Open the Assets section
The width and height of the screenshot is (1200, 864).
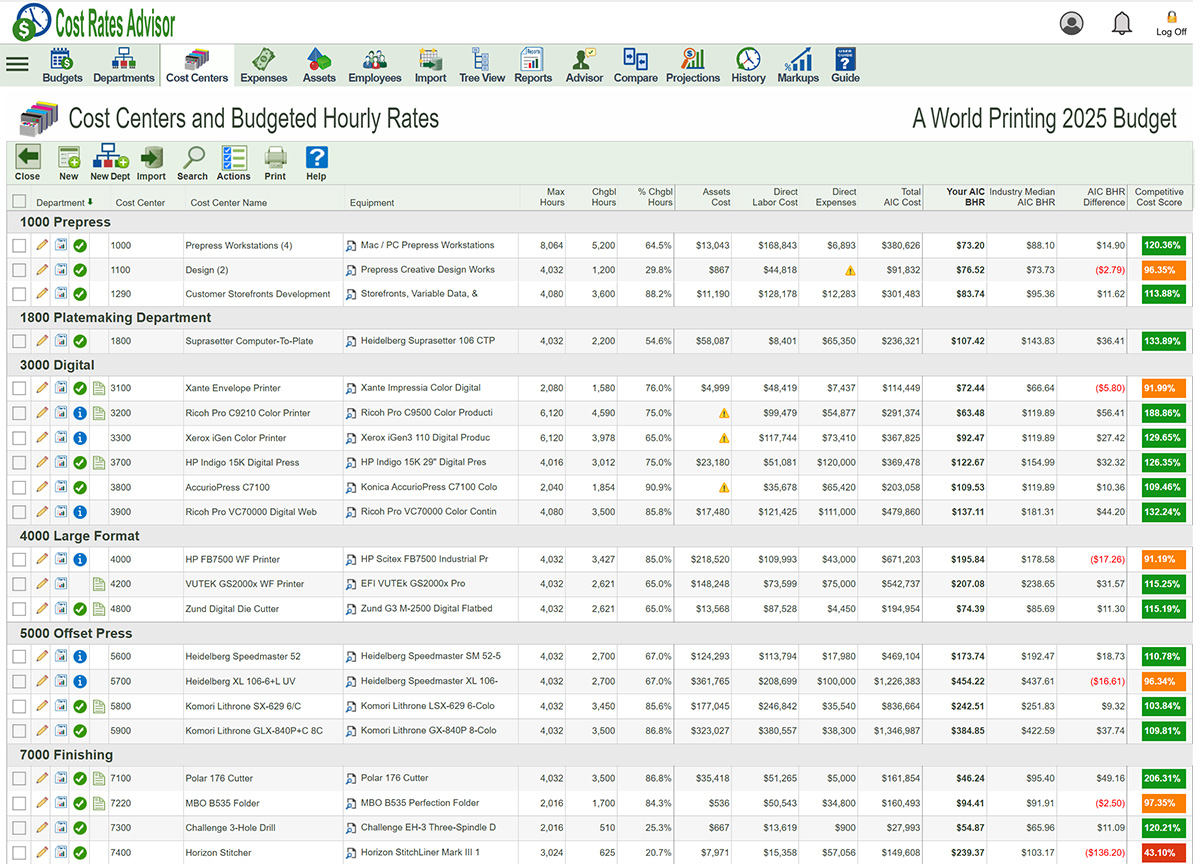[319, 66]
